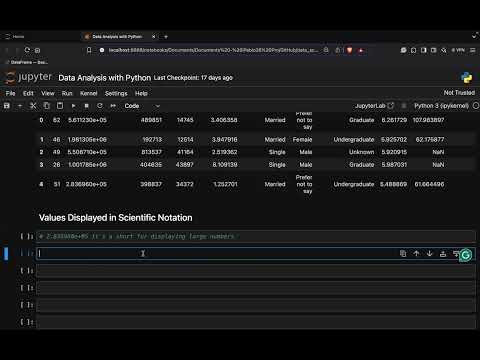Screen dimensions: 480x360
Task: Click the empty cell below the active cell
Action: click(256, 271)
